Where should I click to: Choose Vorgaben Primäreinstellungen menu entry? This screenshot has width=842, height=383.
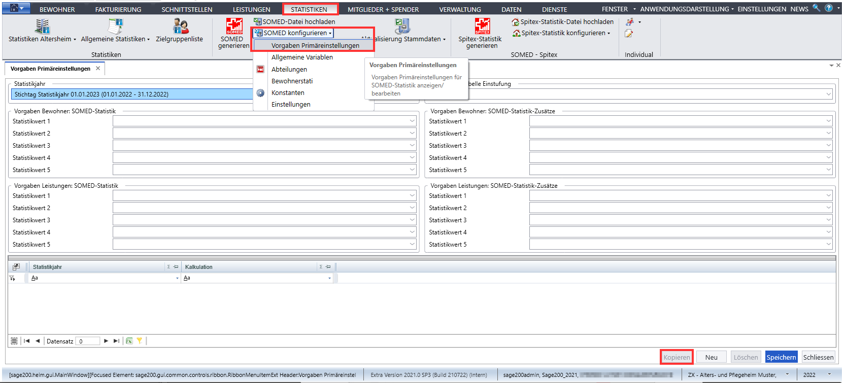coord(314,46)
